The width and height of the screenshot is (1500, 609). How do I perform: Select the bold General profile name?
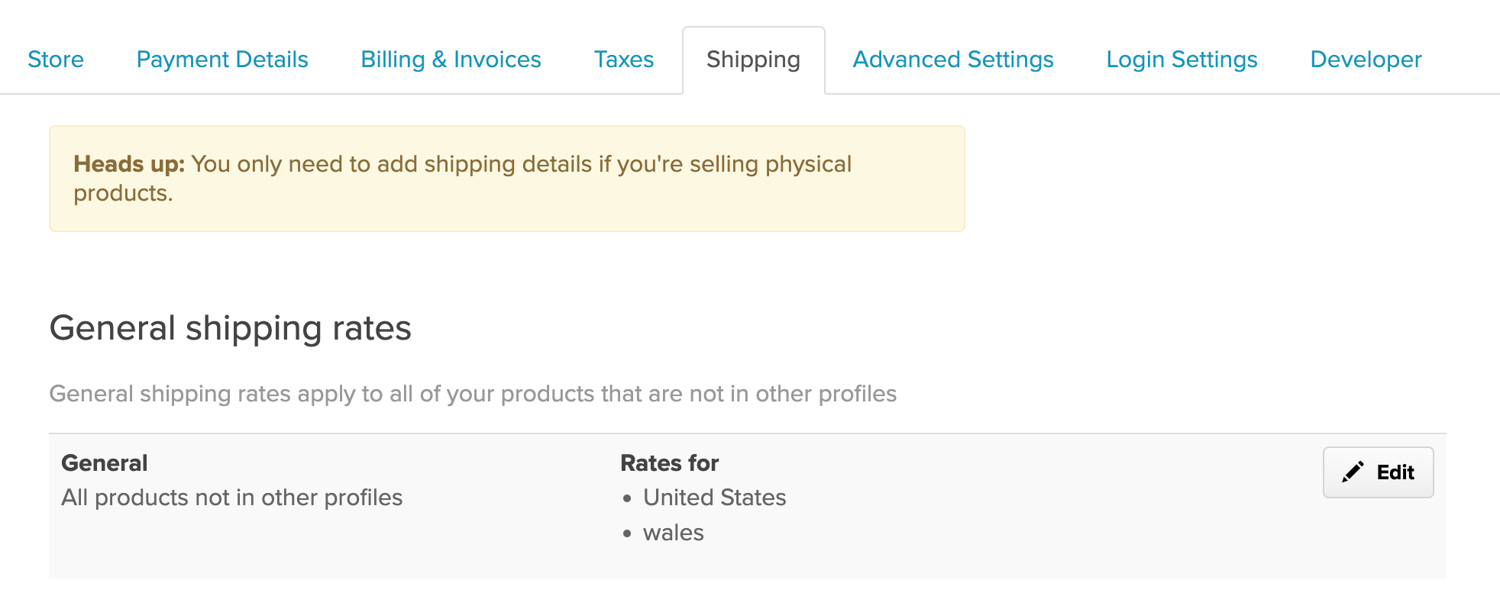(x=104, y=463)
